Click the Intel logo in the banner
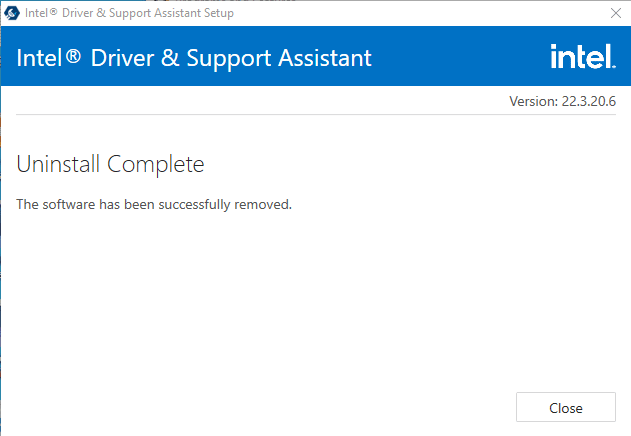 point(583,56)
